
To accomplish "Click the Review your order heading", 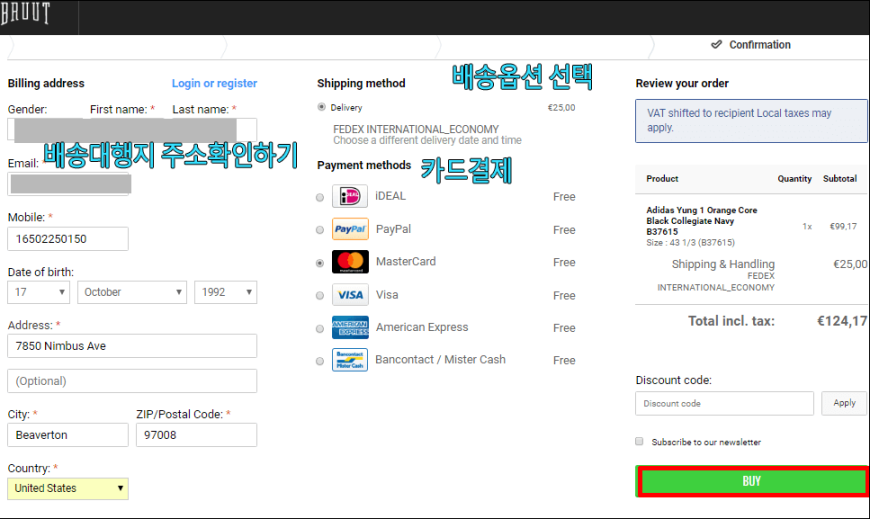I will [x=682, y=83].
